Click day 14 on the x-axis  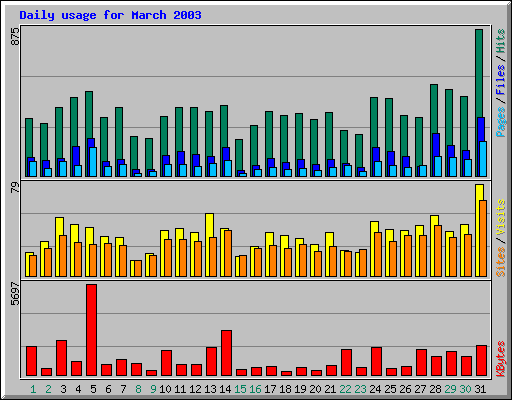tap(225, 389)
